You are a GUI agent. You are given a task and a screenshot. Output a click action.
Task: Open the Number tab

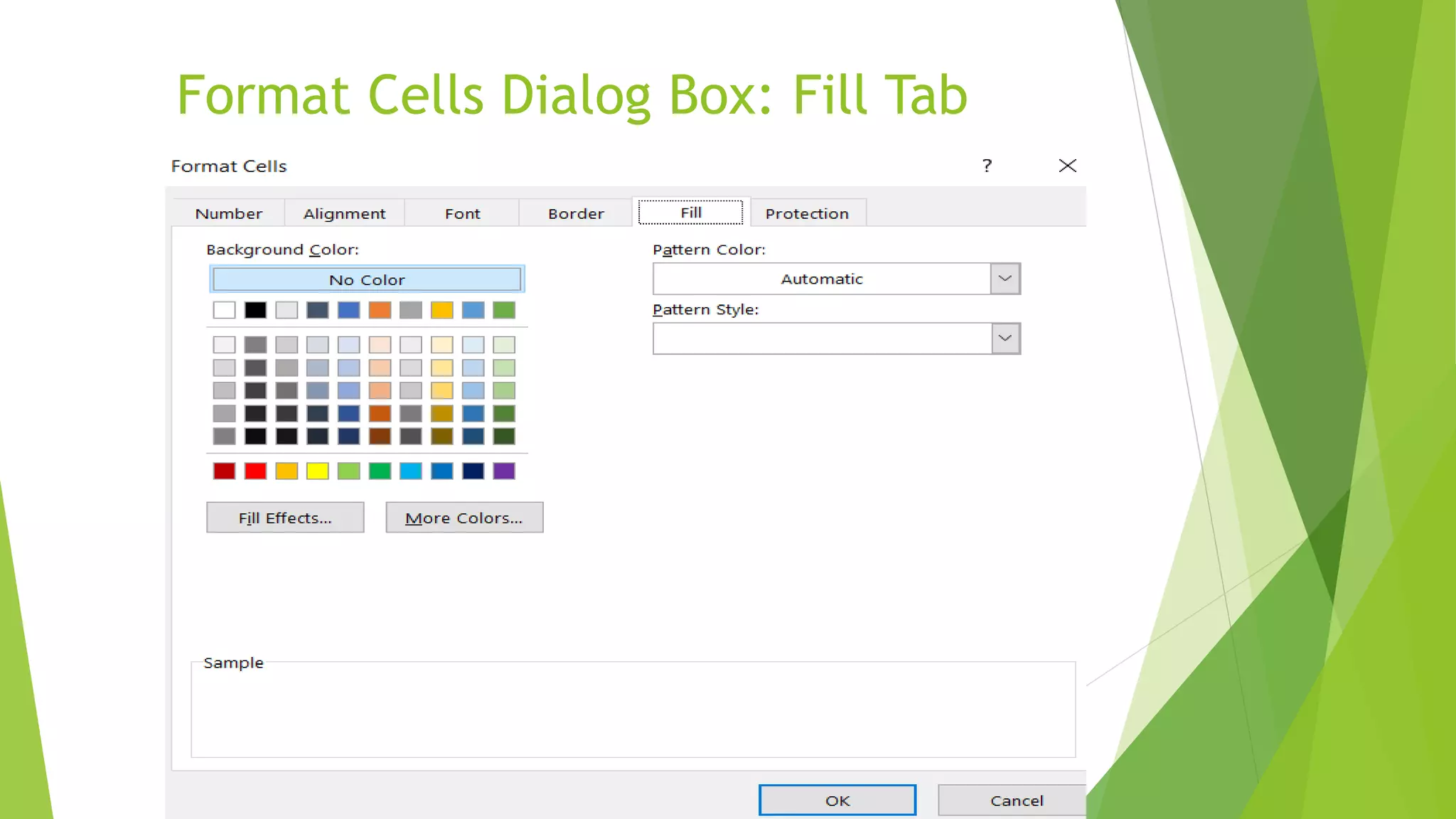(x=228, y=213)
